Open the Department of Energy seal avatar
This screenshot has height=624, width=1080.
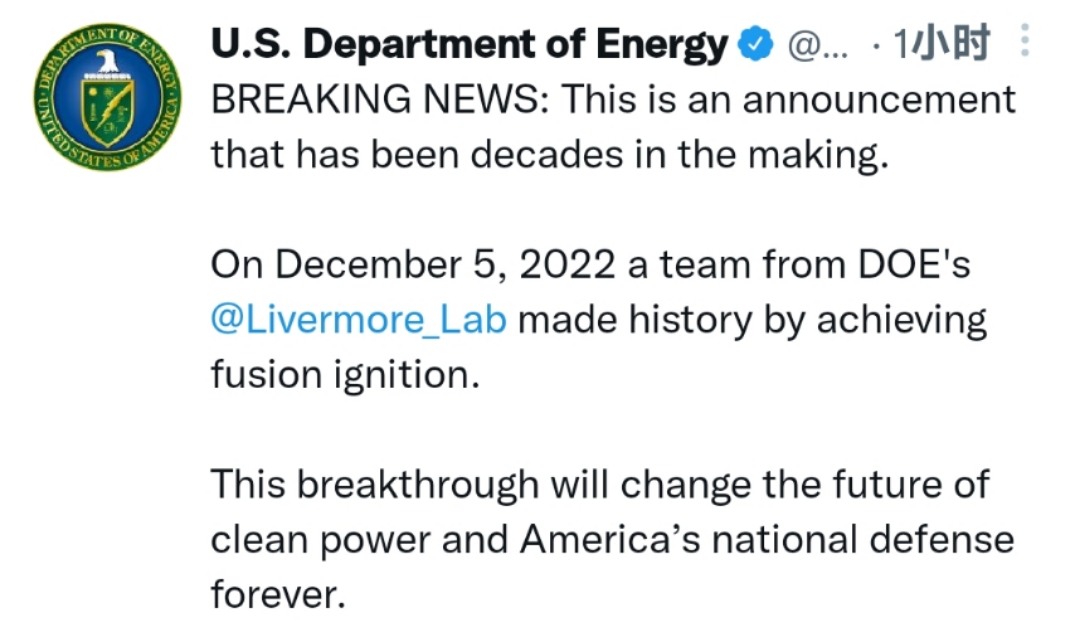[x=107, y=97]
